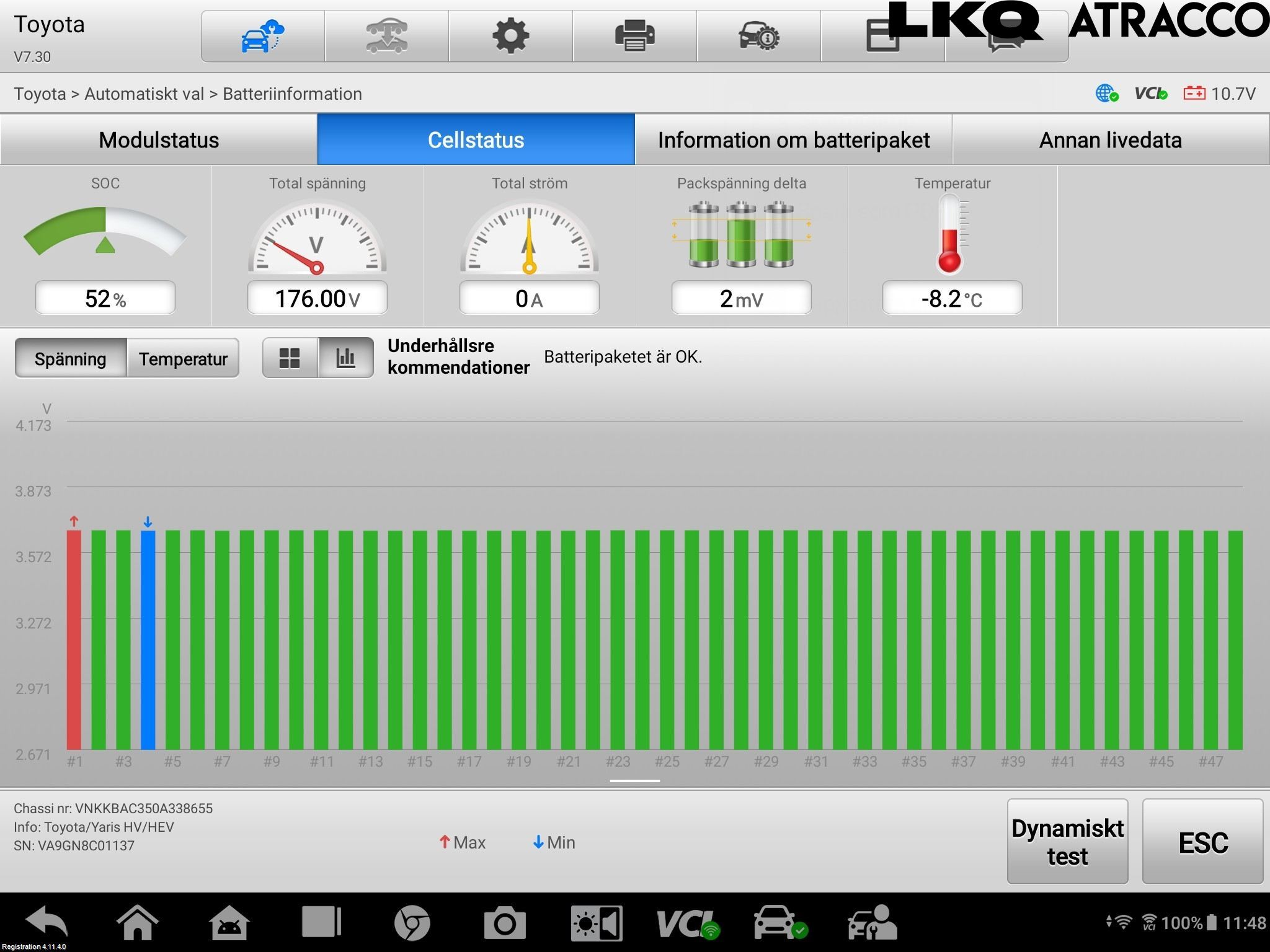Switch chart to Temperatur view

183,359
